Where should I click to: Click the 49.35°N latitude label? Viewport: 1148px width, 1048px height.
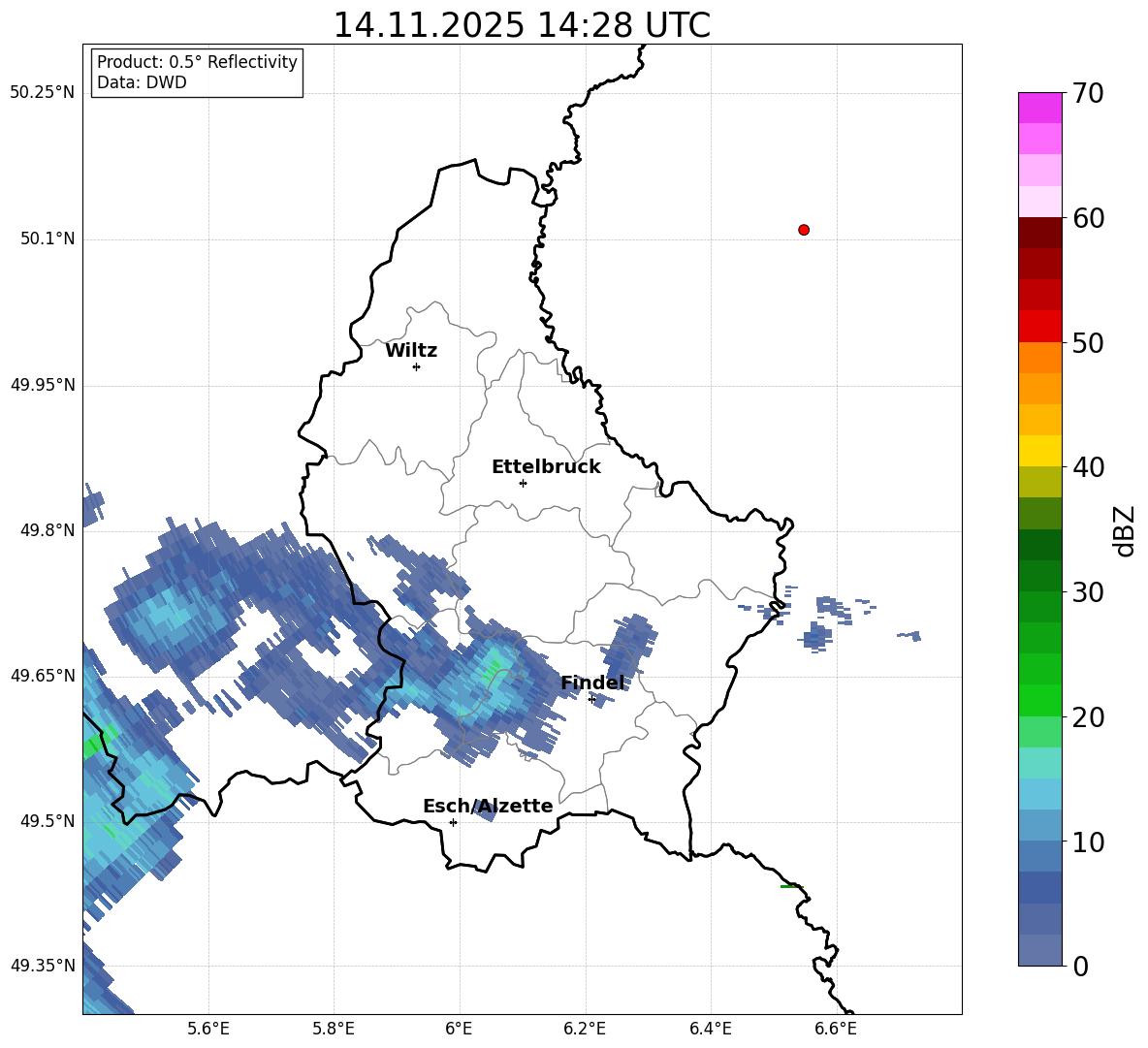pos(43,966)
